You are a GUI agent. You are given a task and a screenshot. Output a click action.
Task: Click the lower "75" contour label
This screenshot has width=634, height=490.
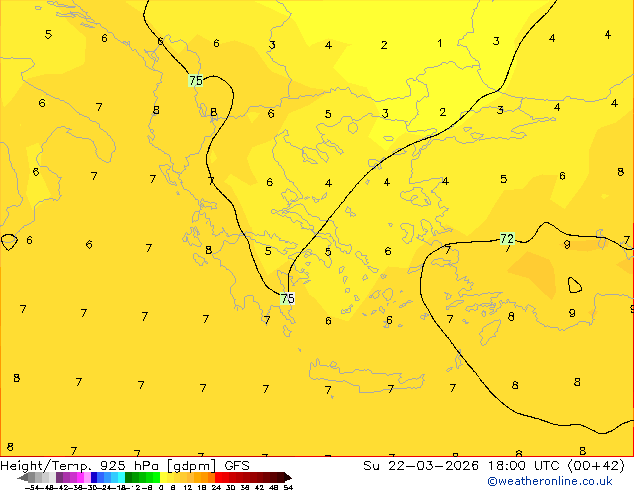288,299
